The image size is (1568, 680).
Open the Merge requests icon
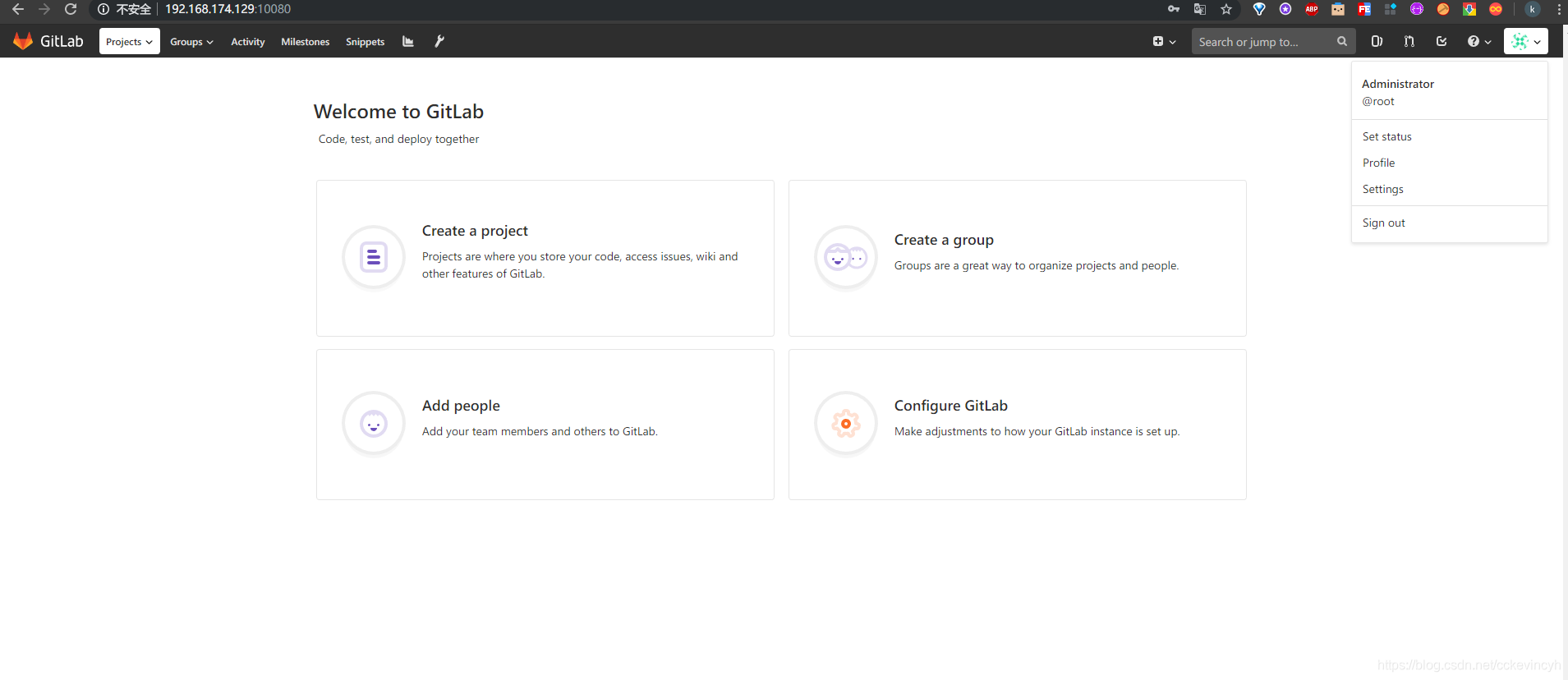[1409, 41]
